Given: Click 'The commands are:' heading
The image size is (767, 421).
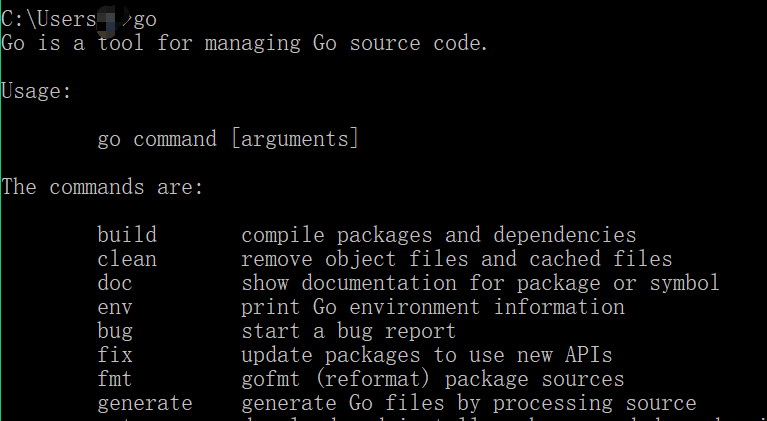Looking at the screenshot, I should 102,187.
